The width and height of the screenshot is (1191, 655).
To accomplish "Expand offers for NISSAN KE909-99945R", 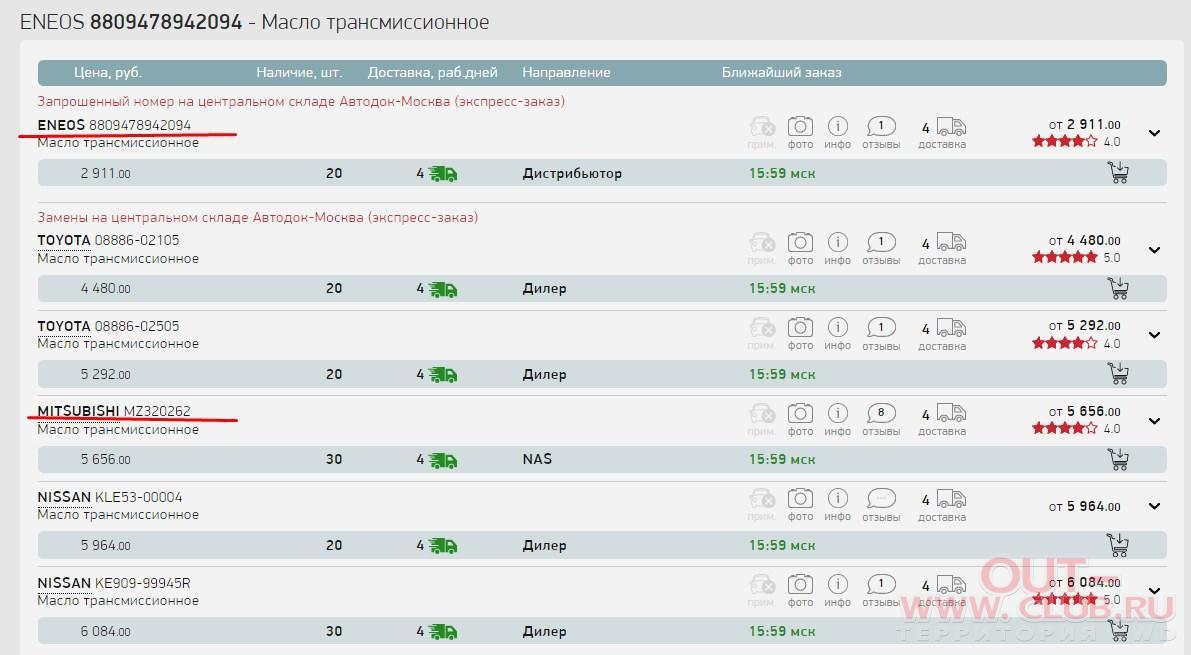I will tap(1155, 591).
